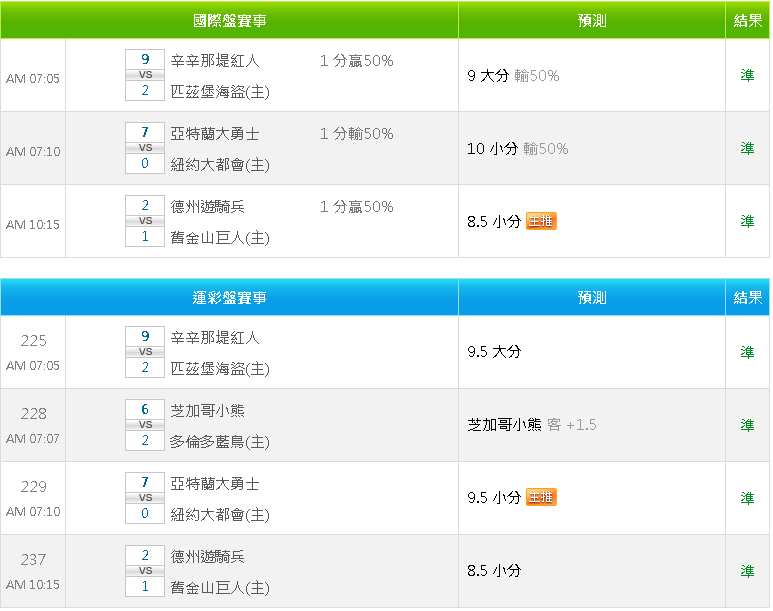The image size is (773, 611).
Task: Select 紐約大都會(主) in the 國際盤 table
Action: (x=220, y=165)
